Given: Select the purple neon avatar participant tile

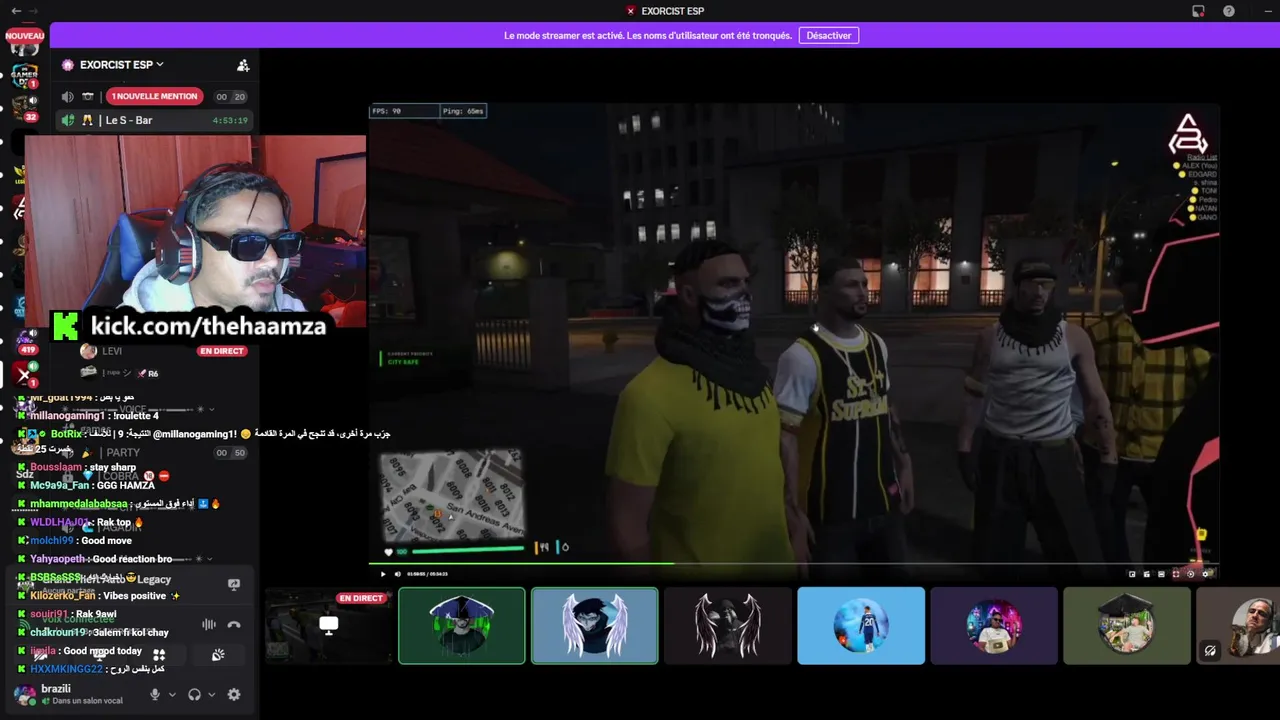Looking at the screenshot, I should point(993,626).
